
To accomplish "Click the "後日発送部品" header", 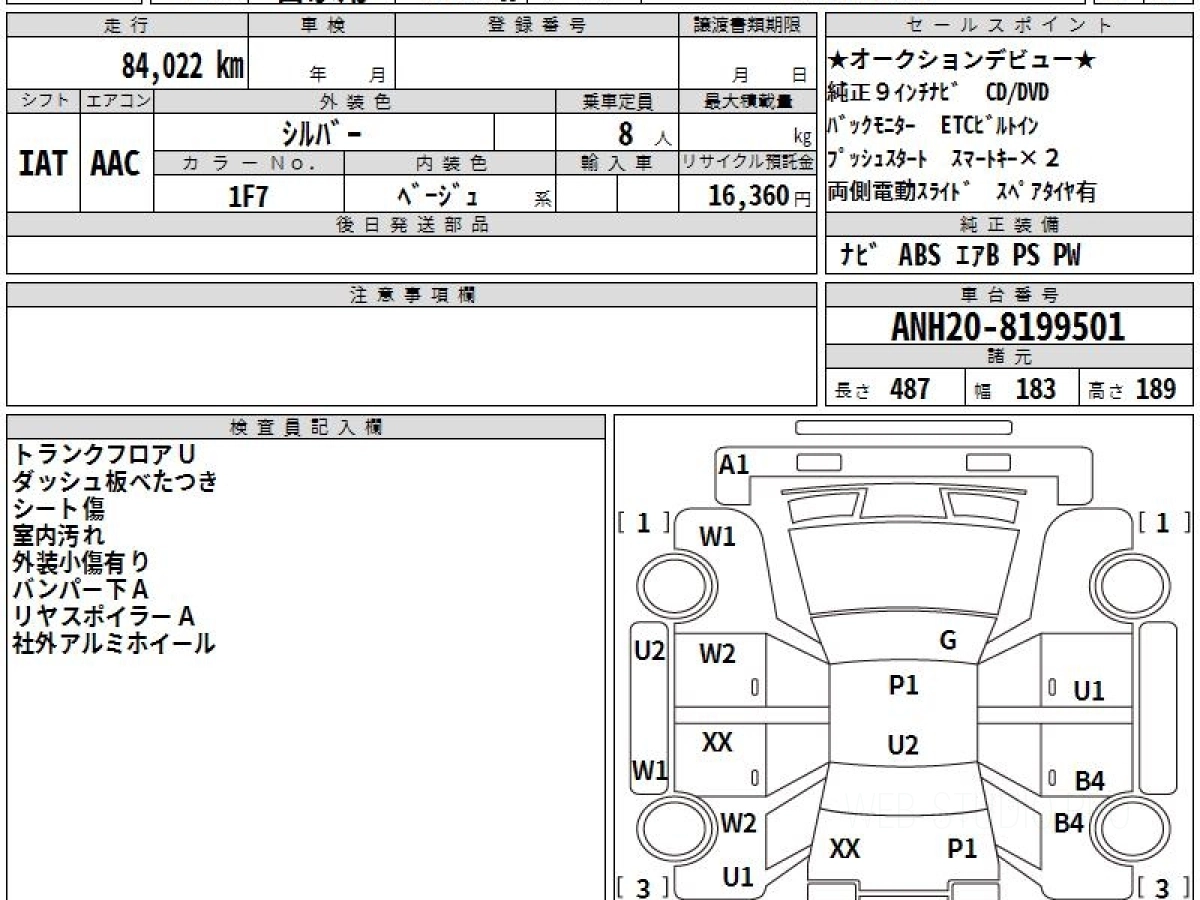I will pos(413,225).
